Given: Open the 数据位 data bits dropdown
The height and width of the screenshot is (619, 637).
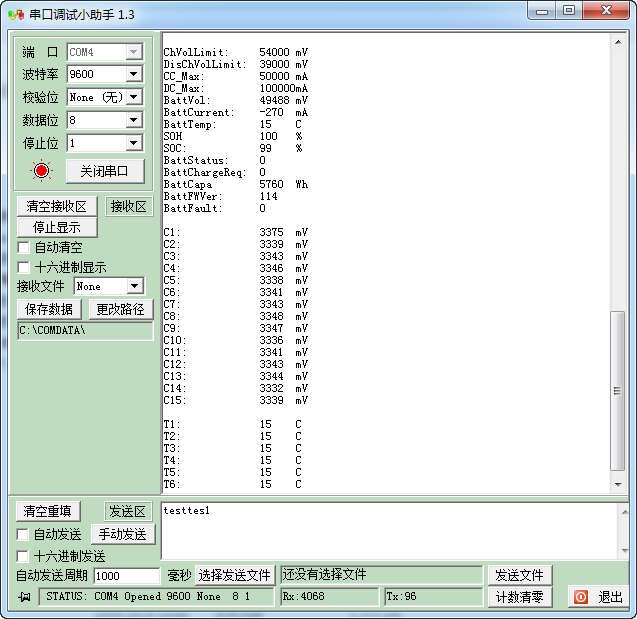Looking at the screenshot, I should (x=134, y=121).
